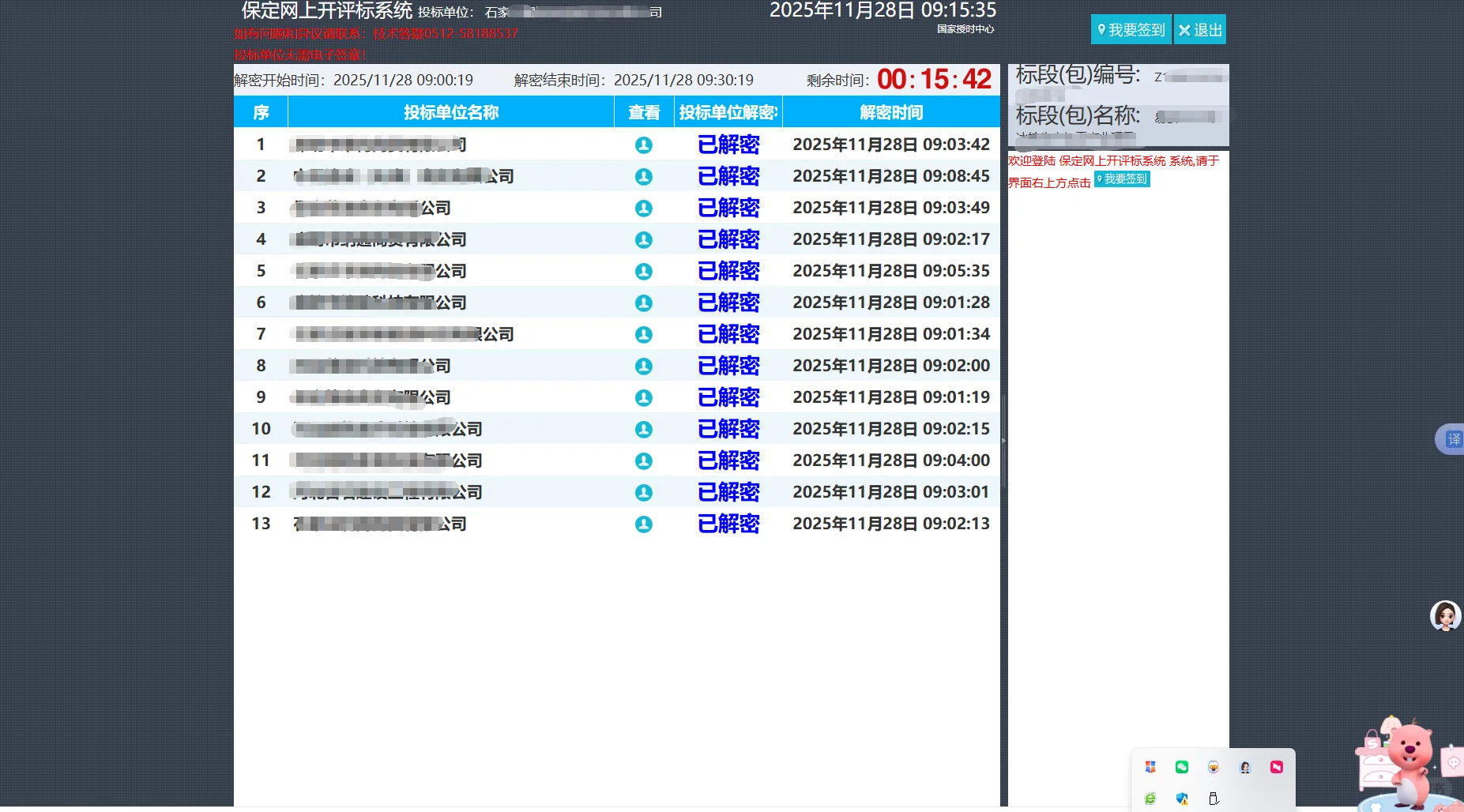Open the orange mascot tray icon

click(x=1214, y=767)
